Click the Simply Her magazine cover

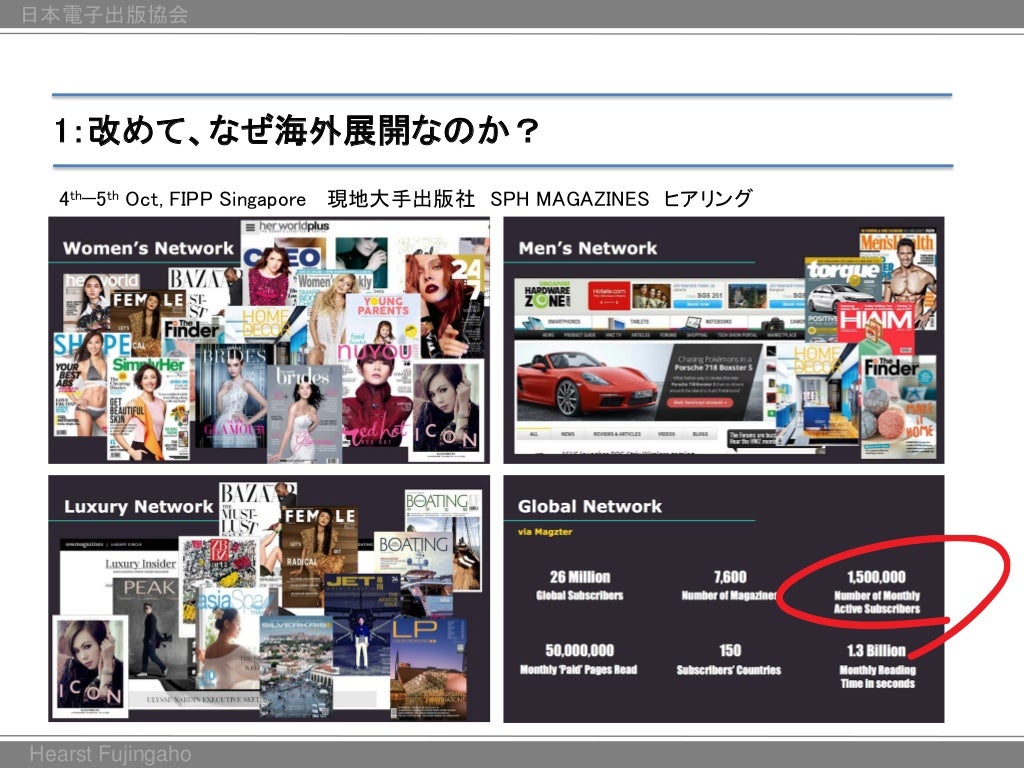[x=149, y=407]
